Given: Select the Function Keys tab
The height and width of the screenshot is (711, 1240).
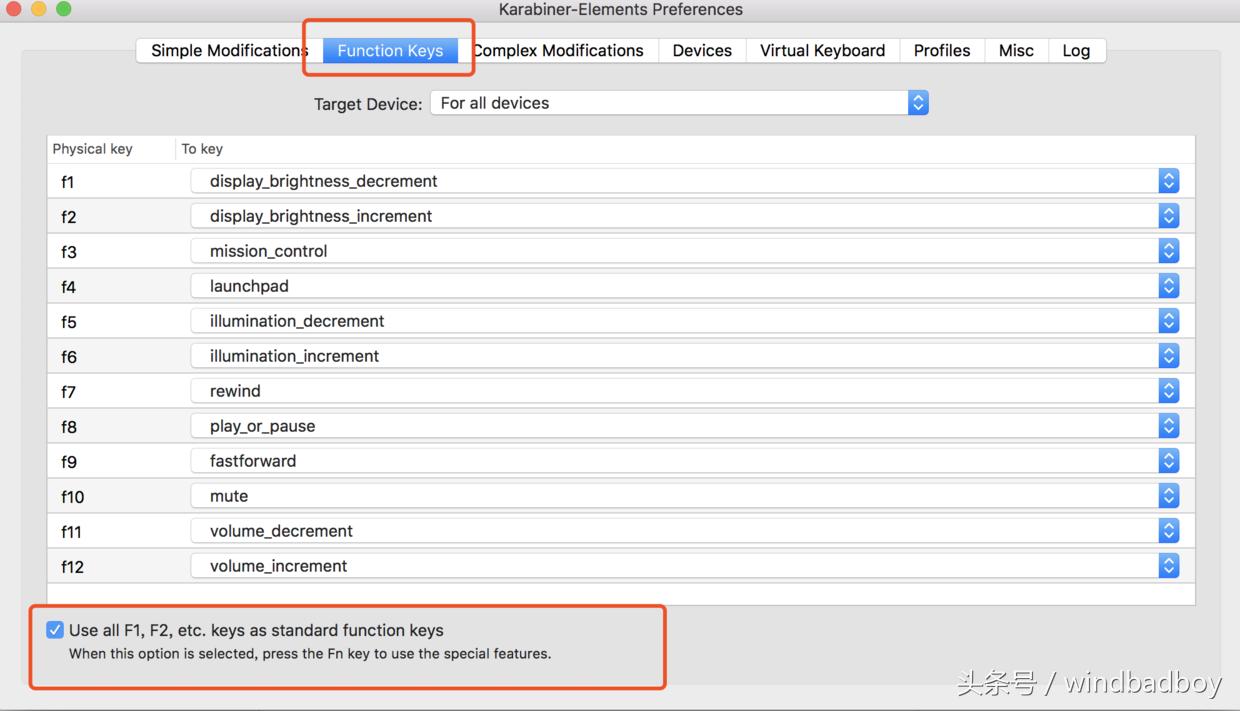Looking at the screenshot, I should pyautogui.click(x=390, y=51).
